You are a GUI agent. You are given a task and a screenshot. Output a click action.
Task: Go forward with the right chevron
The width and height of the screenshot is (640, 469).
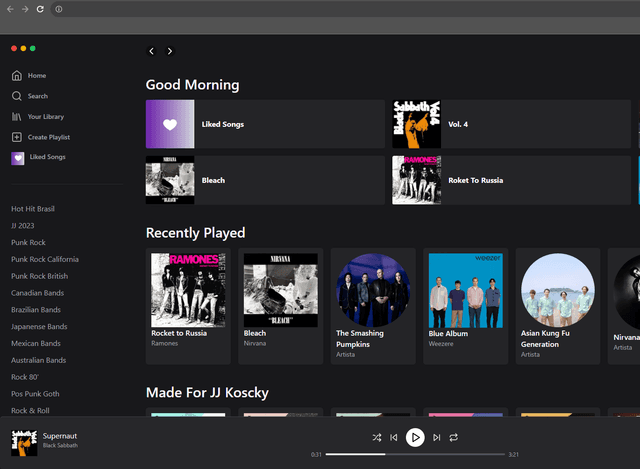169,51
